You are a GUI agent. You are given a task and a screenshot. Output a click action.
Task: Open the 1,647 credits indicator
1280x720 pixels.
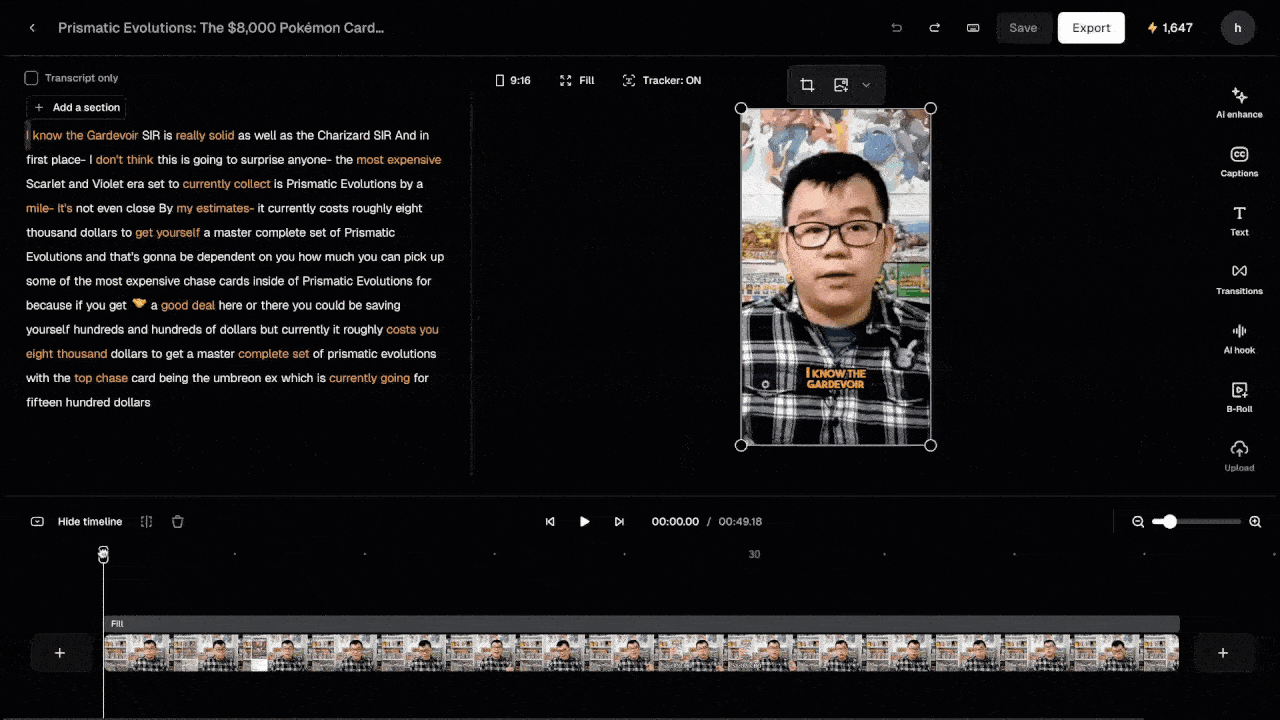1170,28
